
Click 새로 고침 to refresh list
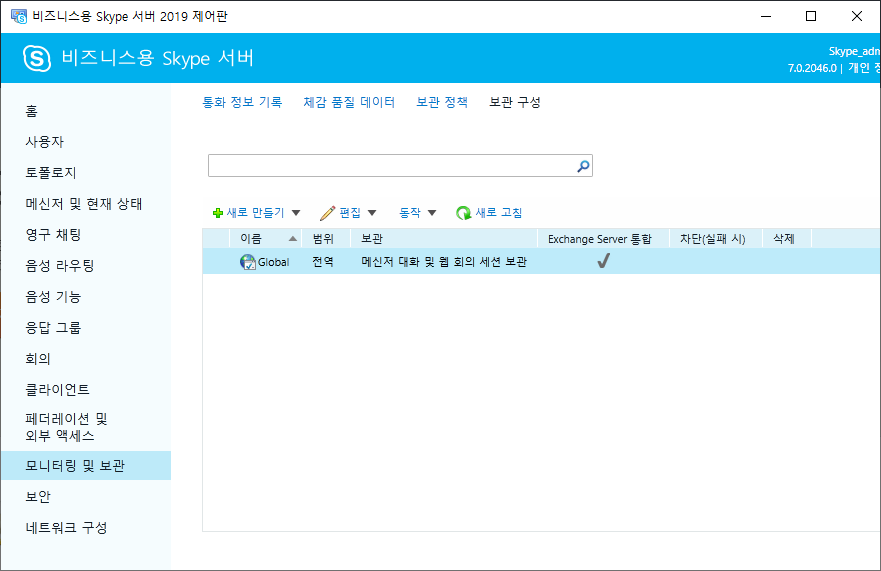click(499, 213)
